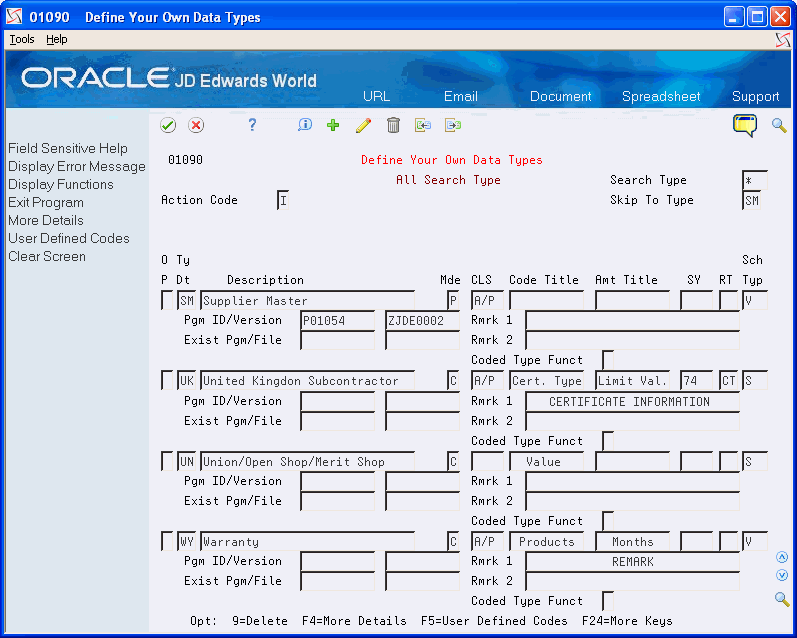Click the scroll up arrow icon
797x638 pixels.
pos(782,557)
